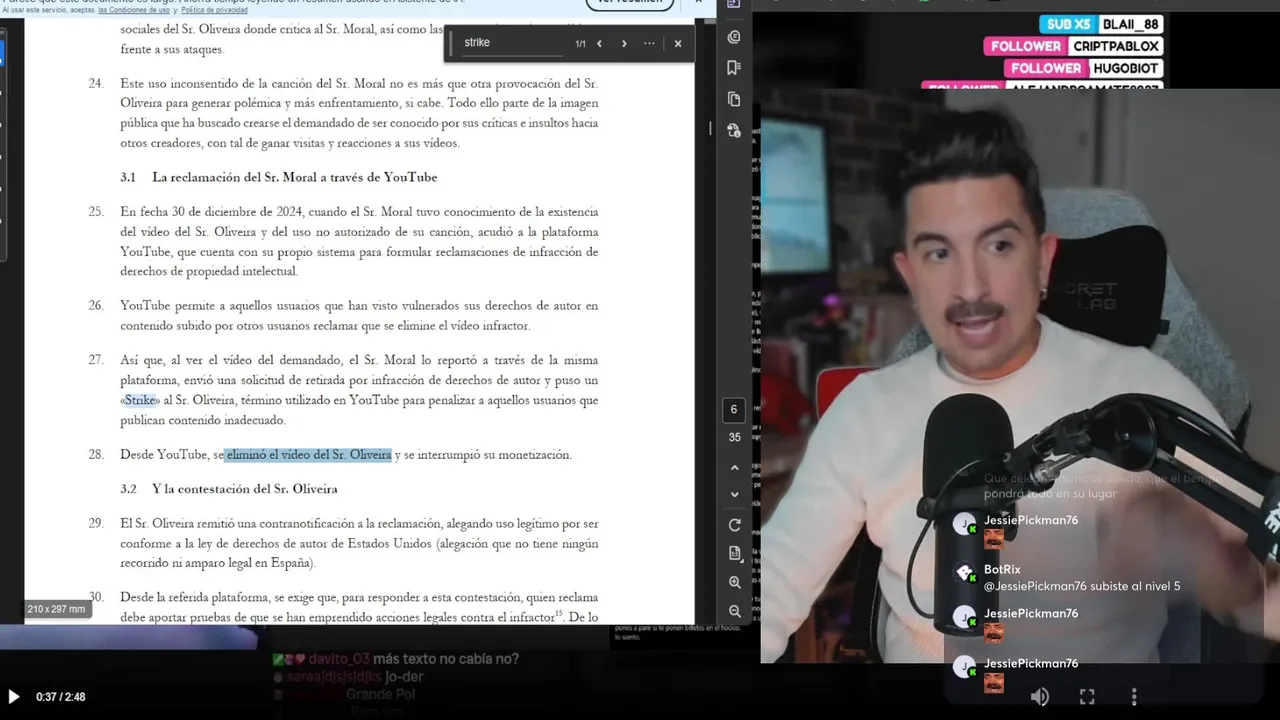This screenshot has height=720, width=1280.
Task: Go to next search result in find bar
Action: point(624,43)
